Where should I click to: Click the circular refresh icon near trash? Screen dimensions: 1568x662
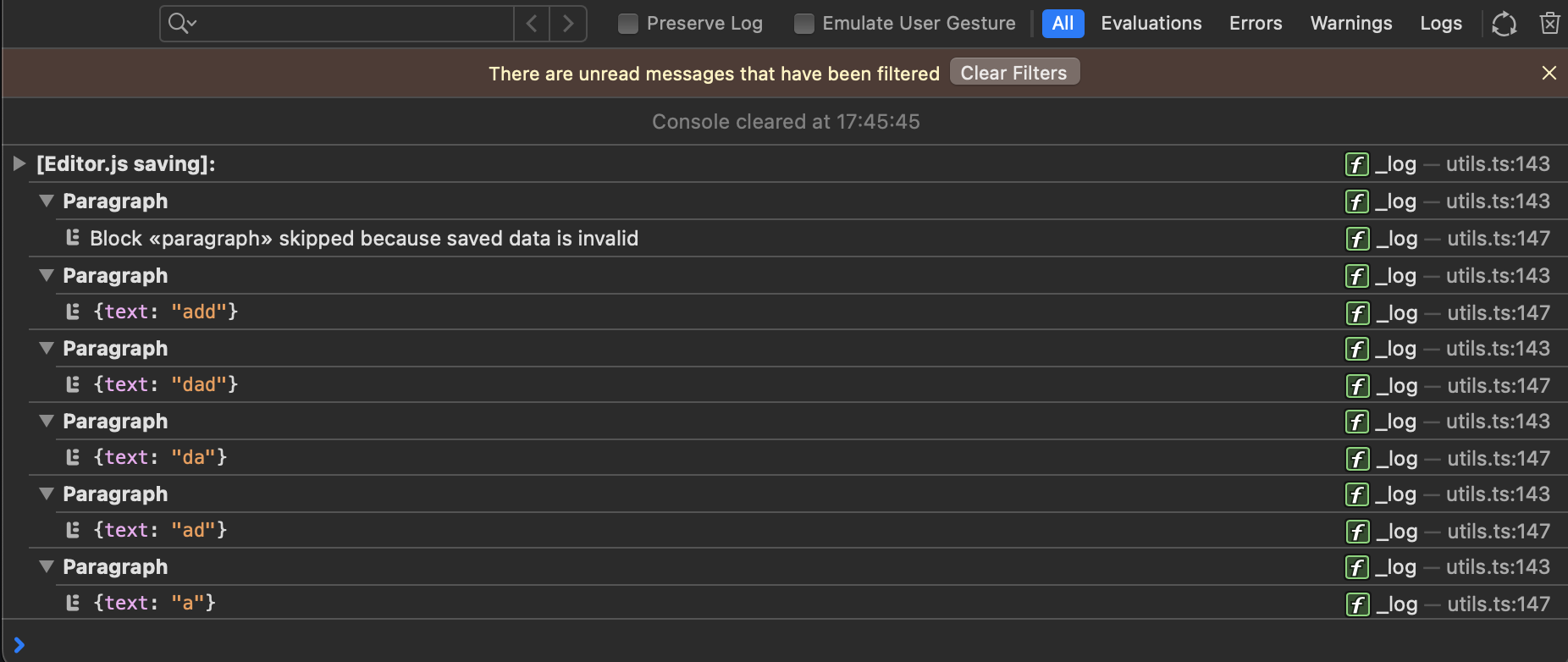point(1505,23)
